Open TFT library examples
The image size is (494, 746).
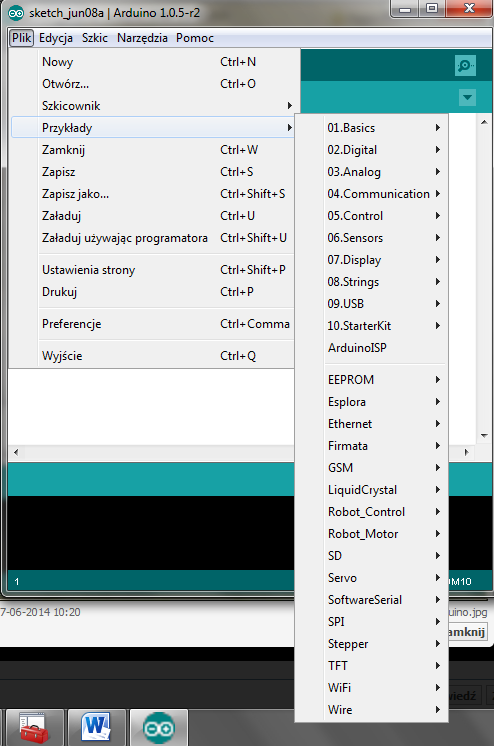click(371, 666)
